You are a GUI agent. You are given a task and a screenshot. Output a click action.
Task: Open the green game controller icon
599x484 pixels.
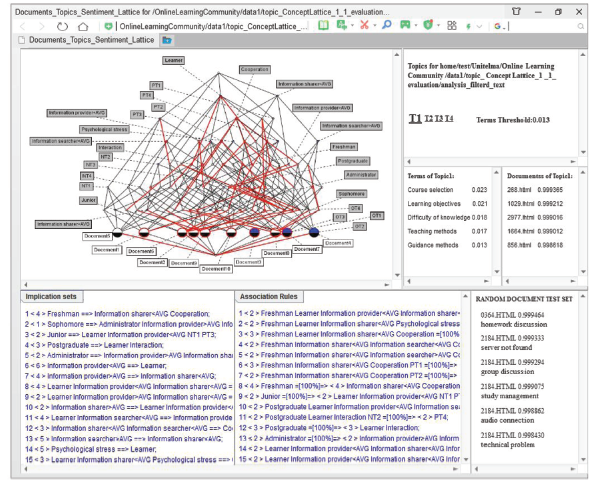pyautogui.click(x=405, y=25)
